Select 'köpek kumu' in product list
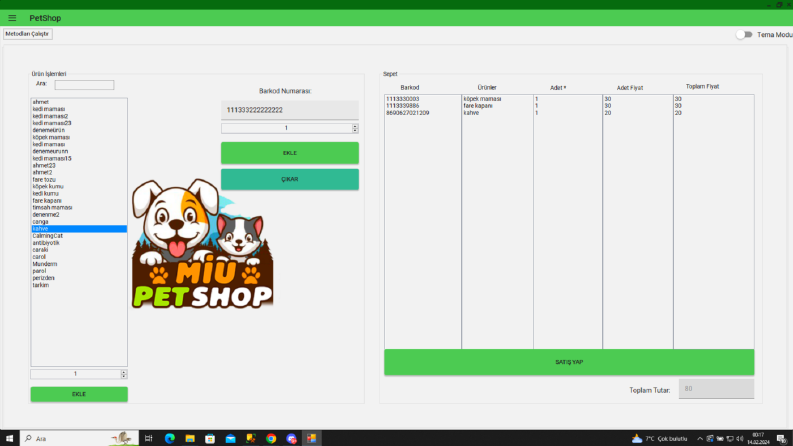 click(79, 187)
